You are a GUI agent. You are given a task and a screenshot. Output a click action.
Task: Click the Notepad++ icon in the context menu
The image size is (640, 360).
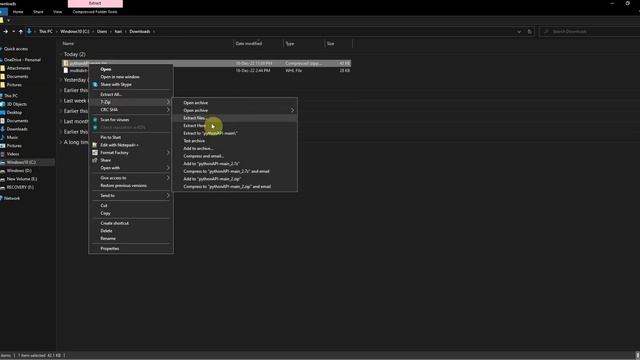click(95, 145)
